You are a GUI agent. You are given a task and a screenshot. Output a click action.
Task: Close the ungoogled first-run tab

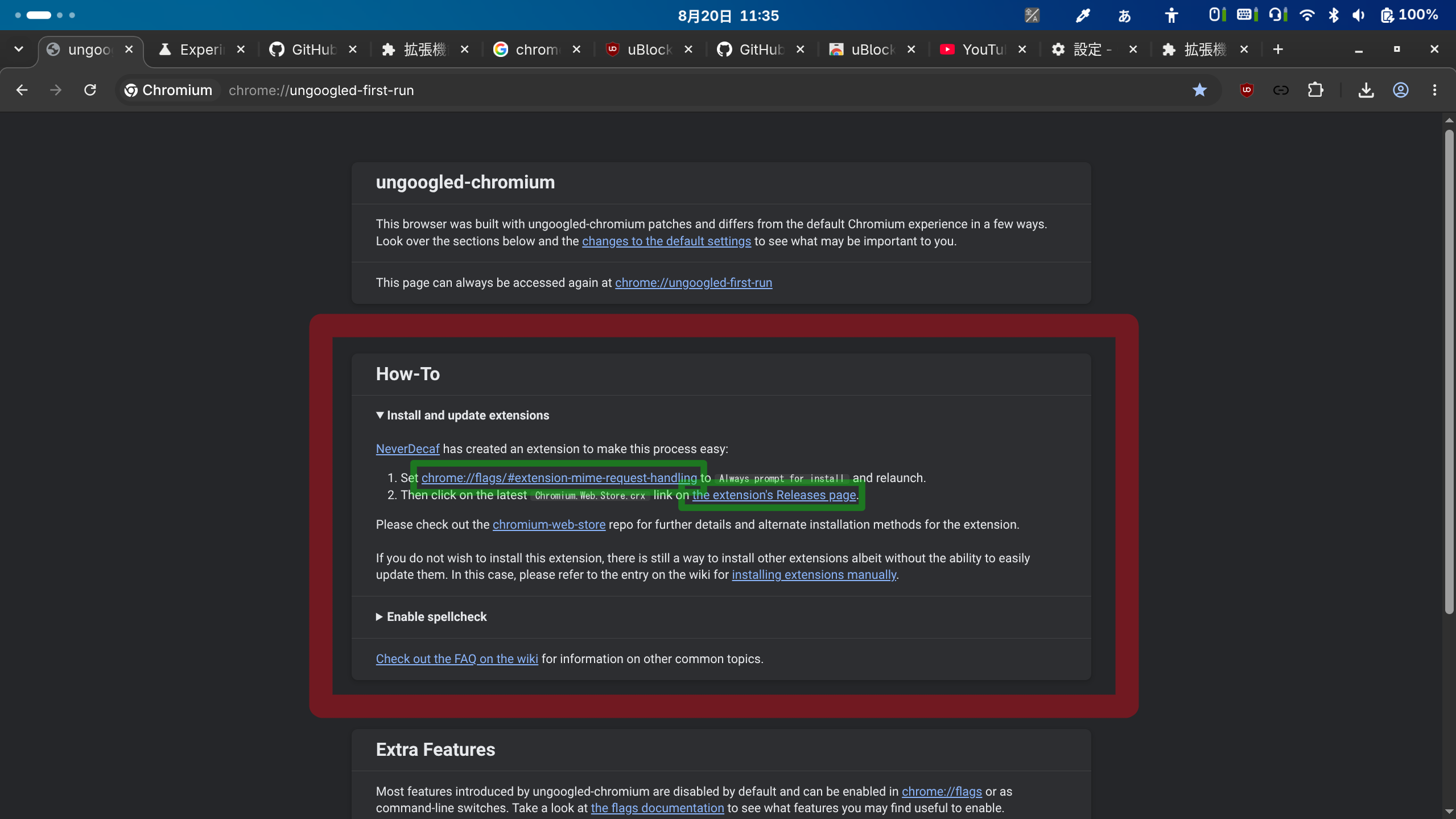[x=129, y=50]
